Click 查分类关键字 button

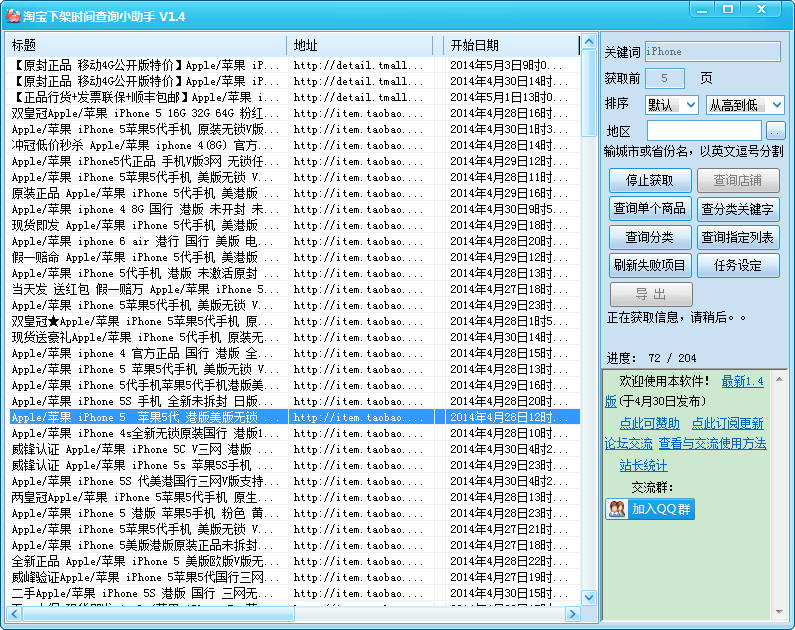738,209
